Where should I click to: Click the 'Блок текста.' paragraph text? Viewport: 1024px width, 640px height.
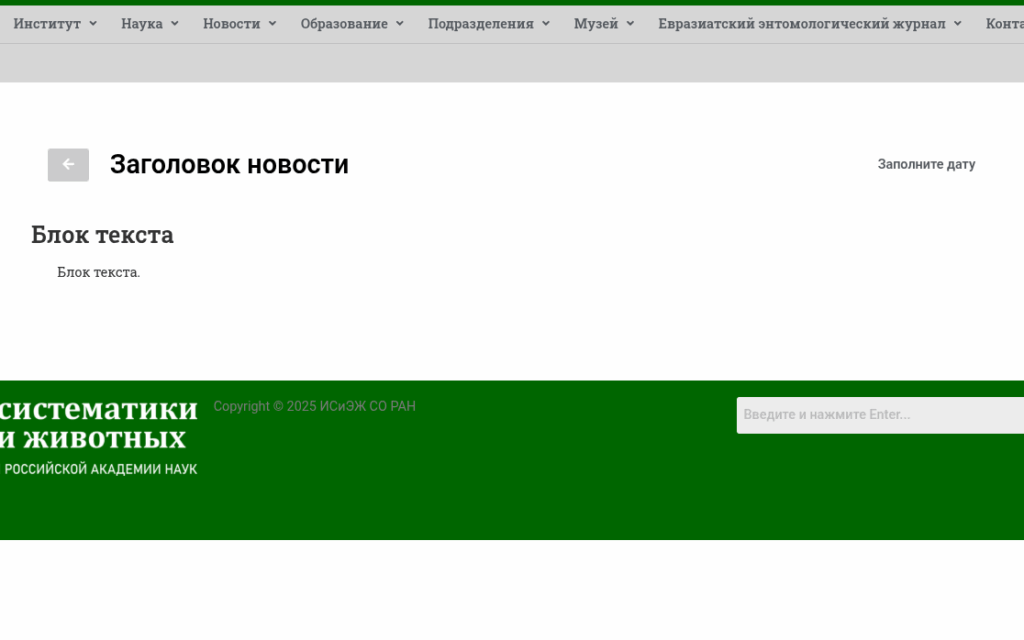pyautogui.click(x=98, y=273)
